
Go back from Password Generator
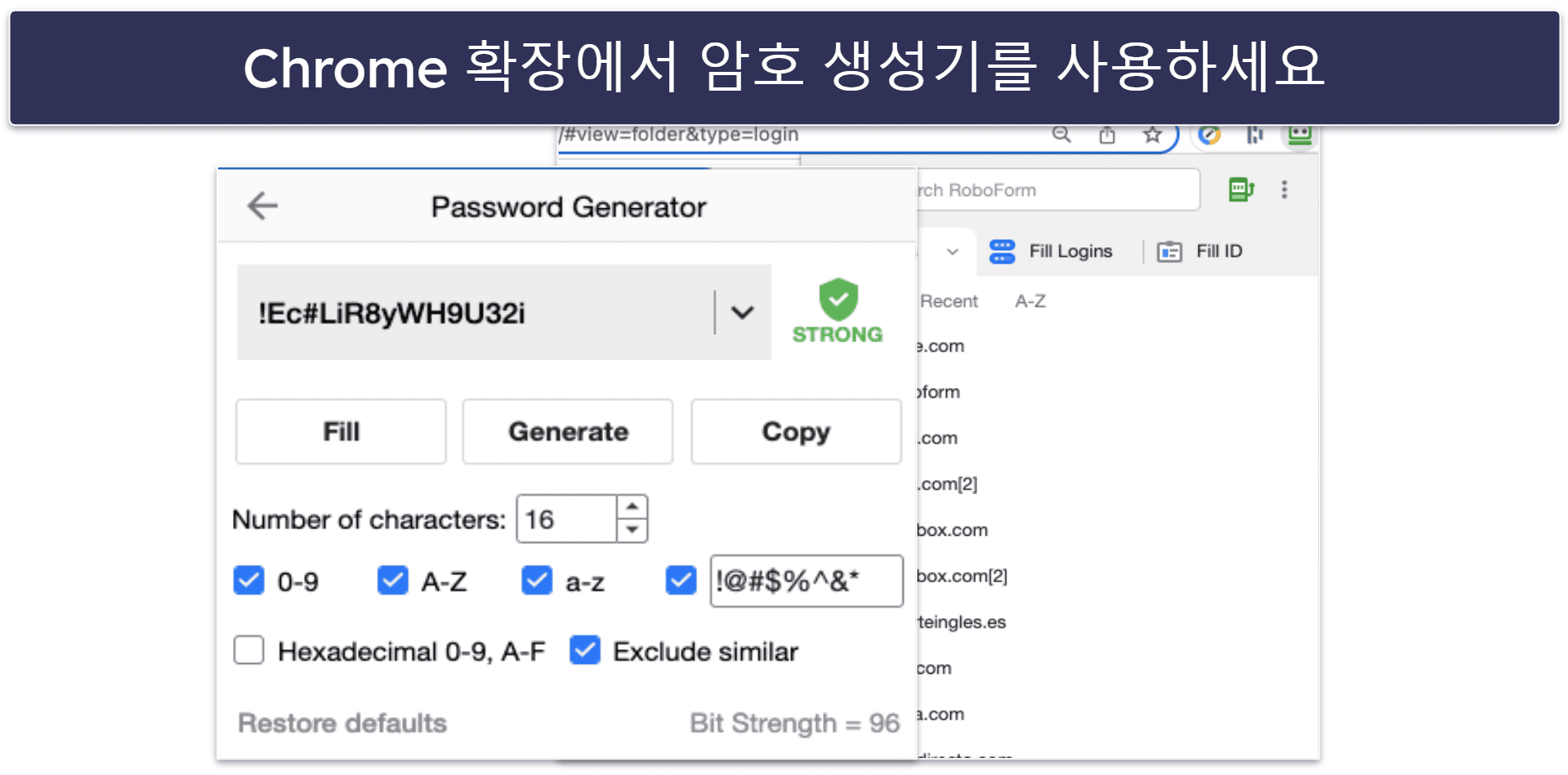(262, 206)
